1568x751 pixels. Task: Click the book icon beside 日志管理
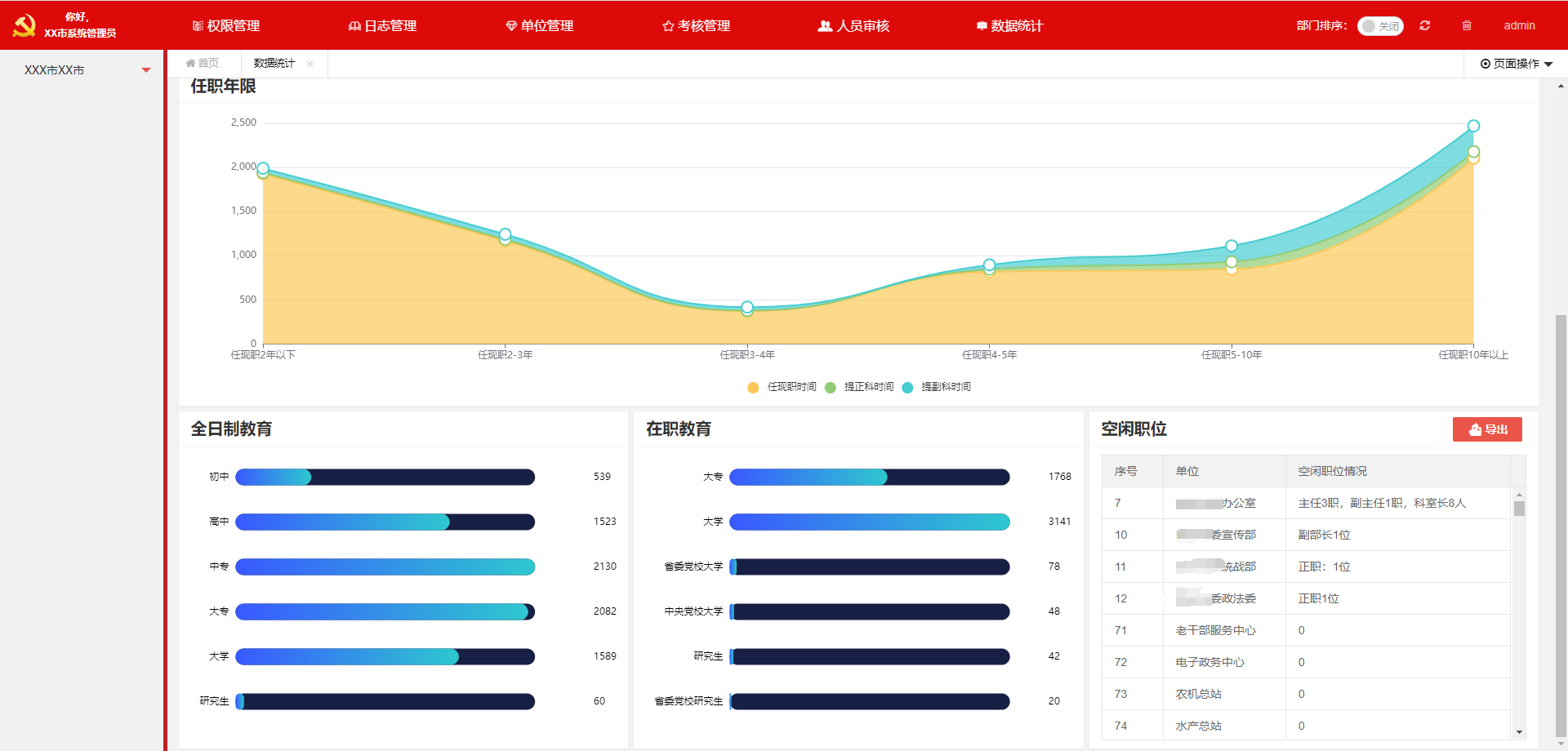[x=354, y=26]
